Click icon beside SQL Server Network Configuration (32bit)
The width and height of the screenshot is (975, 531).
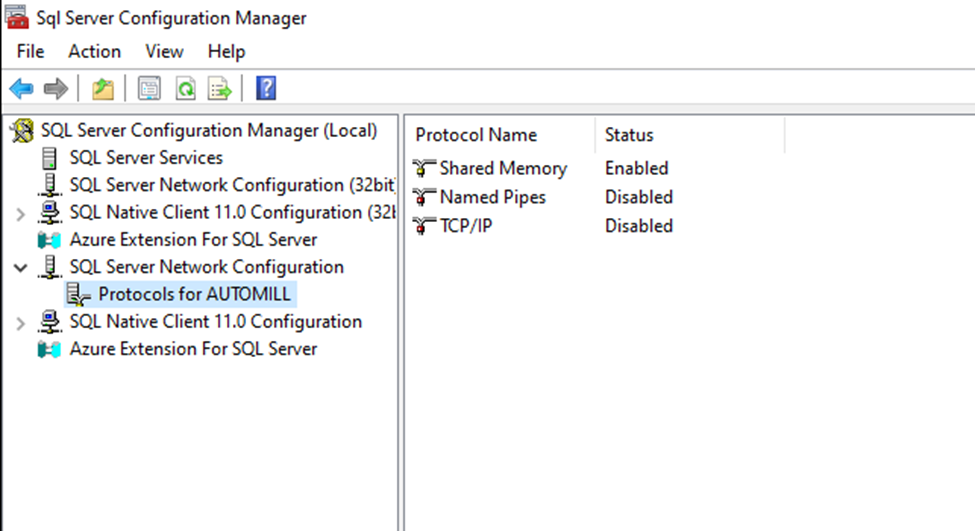[50, 185]
